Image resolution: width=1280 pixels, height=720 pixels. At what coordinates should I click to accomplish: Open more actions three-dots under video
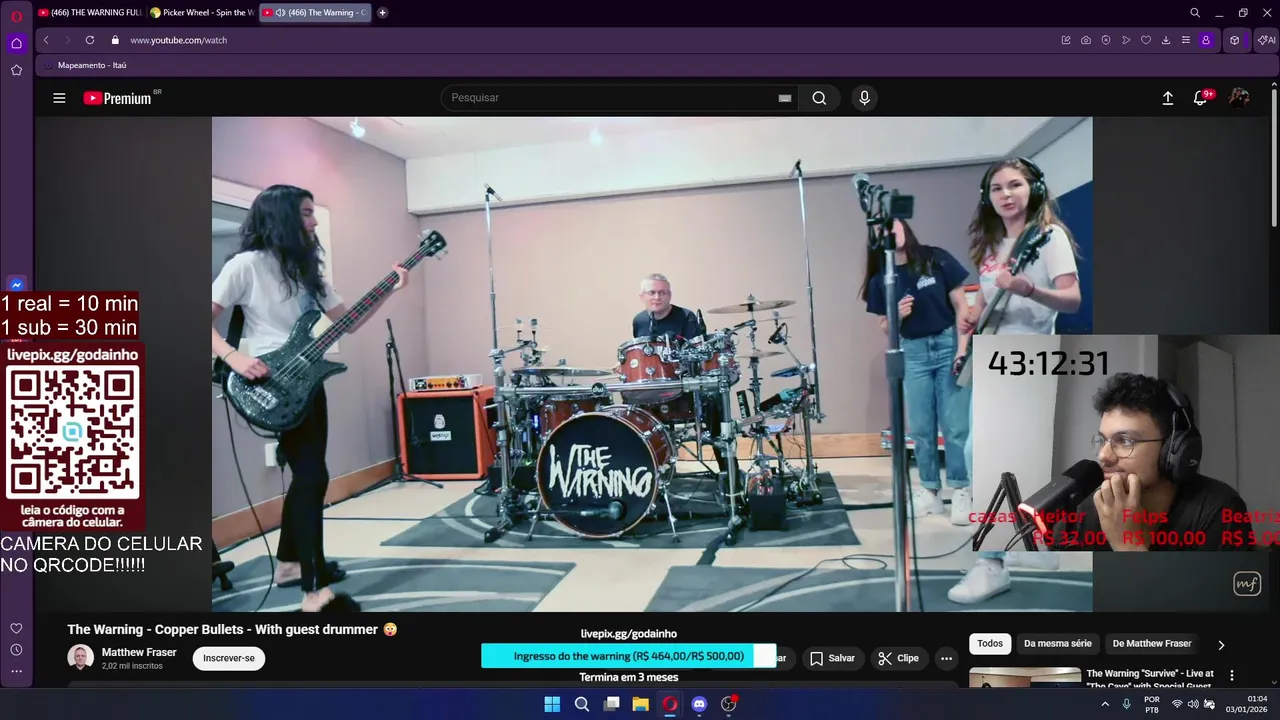pyautogui.click(x=946, y=658)
